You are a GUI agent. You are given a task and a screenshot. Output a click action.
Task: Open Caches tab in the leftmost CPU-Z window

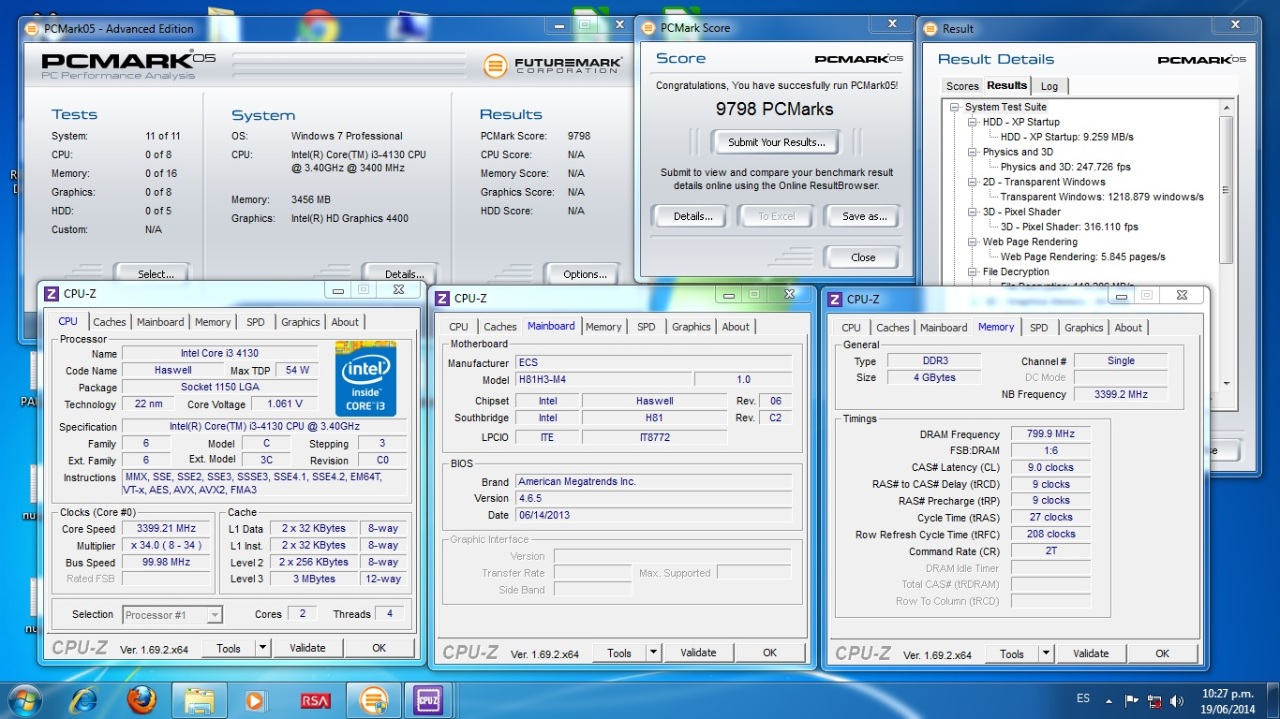click(x=109, y=322)
